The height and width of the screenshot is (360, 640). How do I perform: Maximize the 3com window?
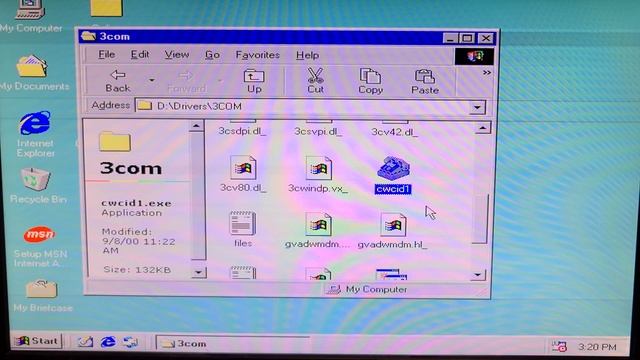(x=467, y=38)
